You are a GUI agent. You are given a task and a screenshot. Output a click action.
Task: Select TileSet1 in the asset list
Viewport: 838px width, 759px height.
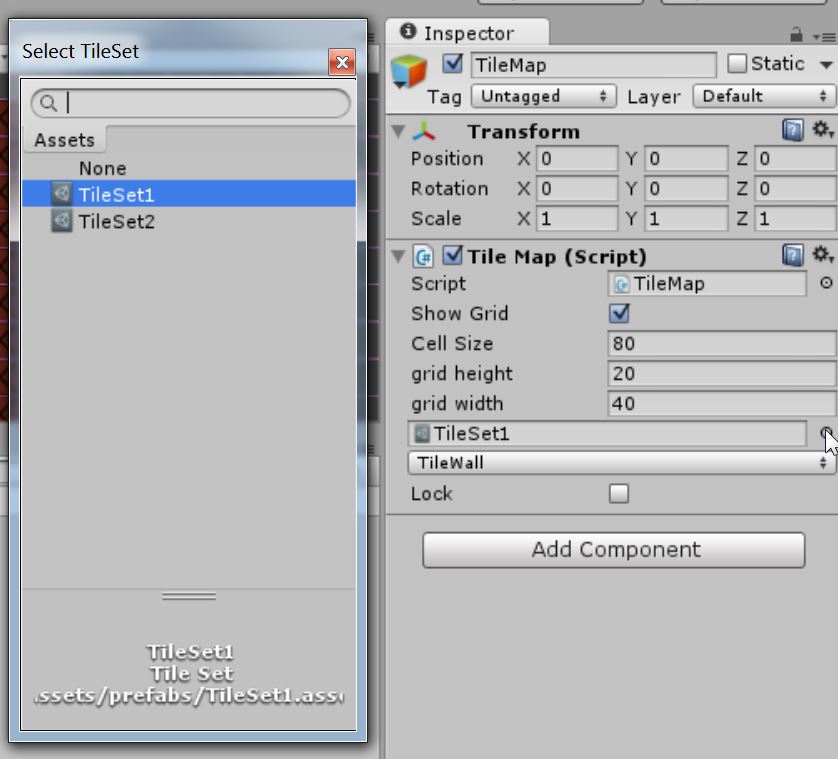click(x=189, y=194)
